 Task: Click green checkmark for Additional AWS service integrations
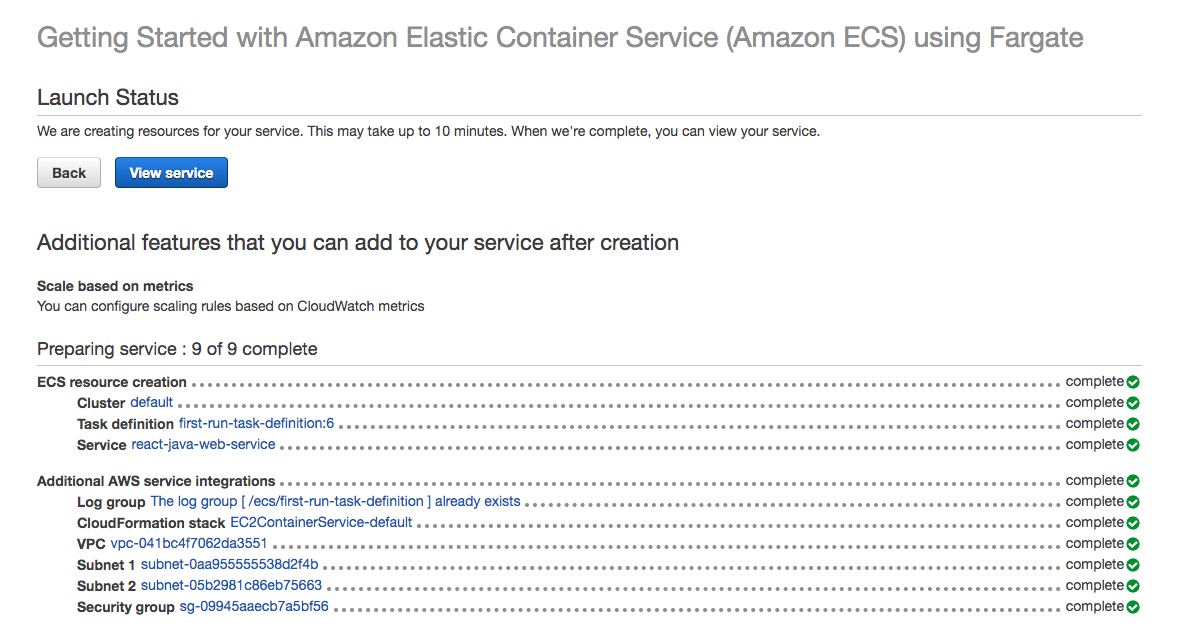[1133, 481]
